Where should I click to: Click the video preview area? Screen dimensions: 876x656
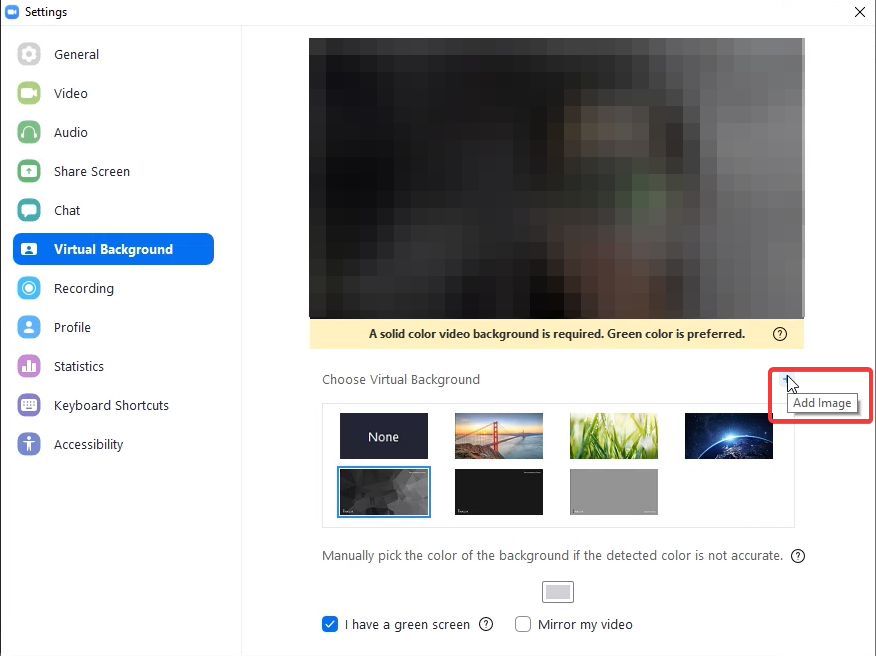pos(557,178)
